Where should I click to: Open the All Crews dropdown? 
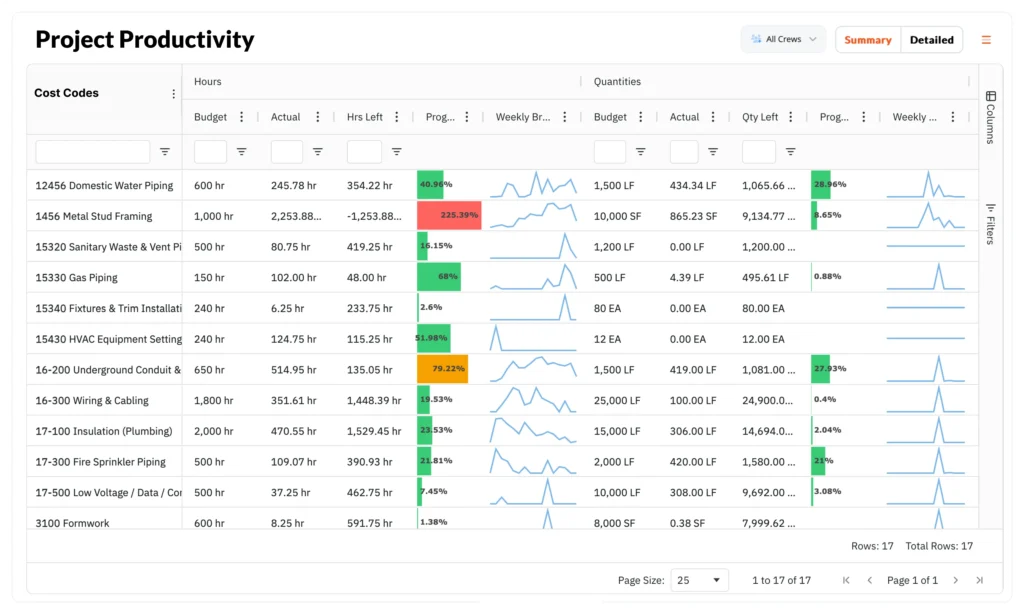tap(783, 40)
